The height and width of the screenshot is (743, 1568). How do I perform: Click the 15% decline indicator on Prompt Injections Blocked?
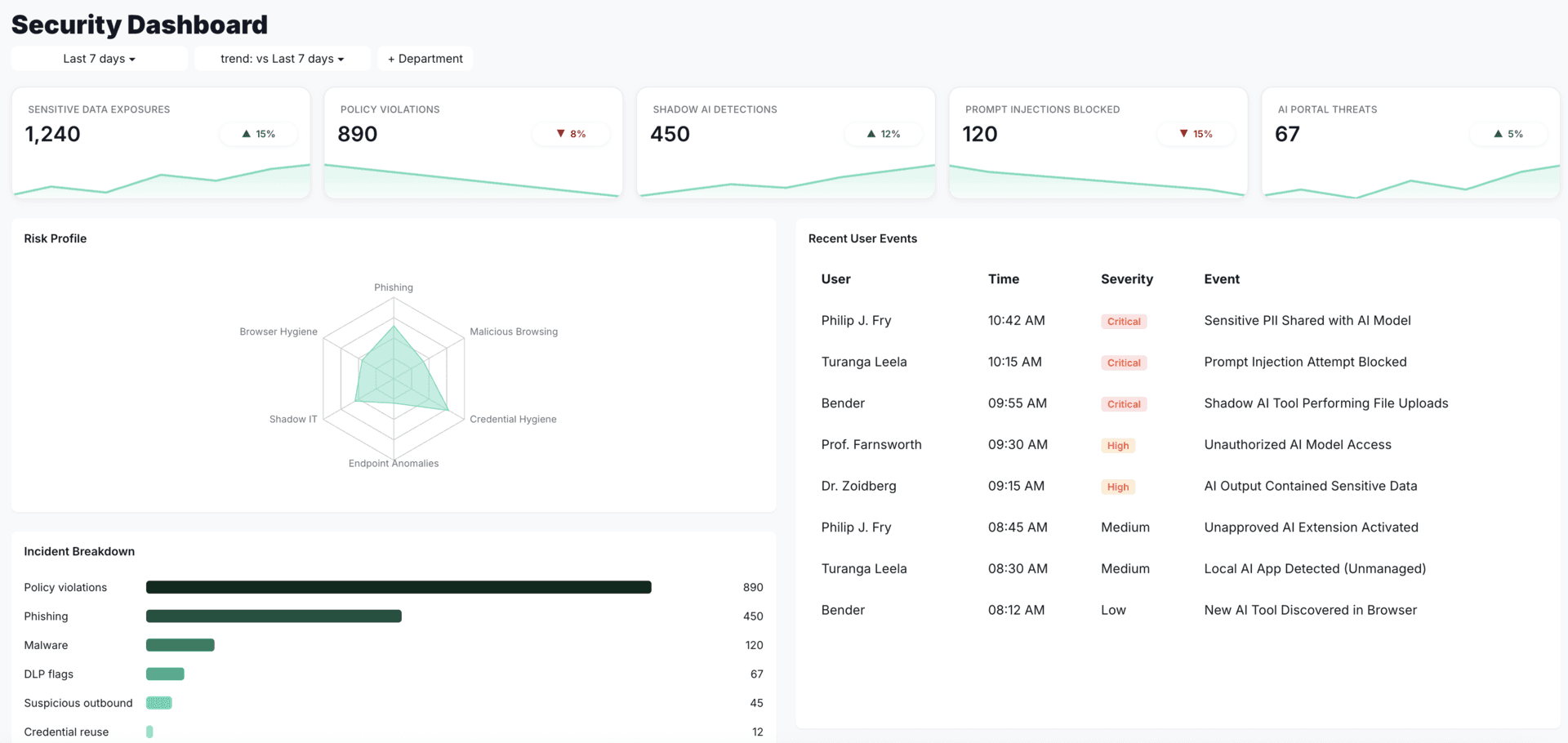click(x=1196, y=133)
